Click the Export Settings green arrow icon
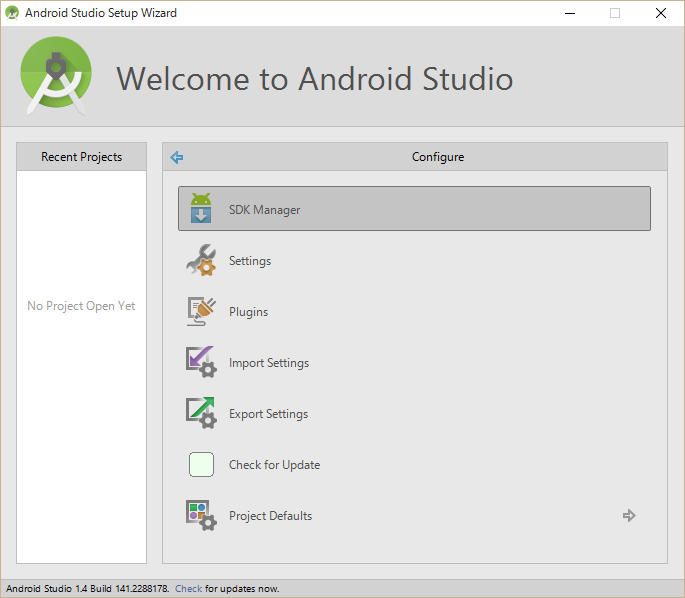685x598 pixels. tap(201, 413)
